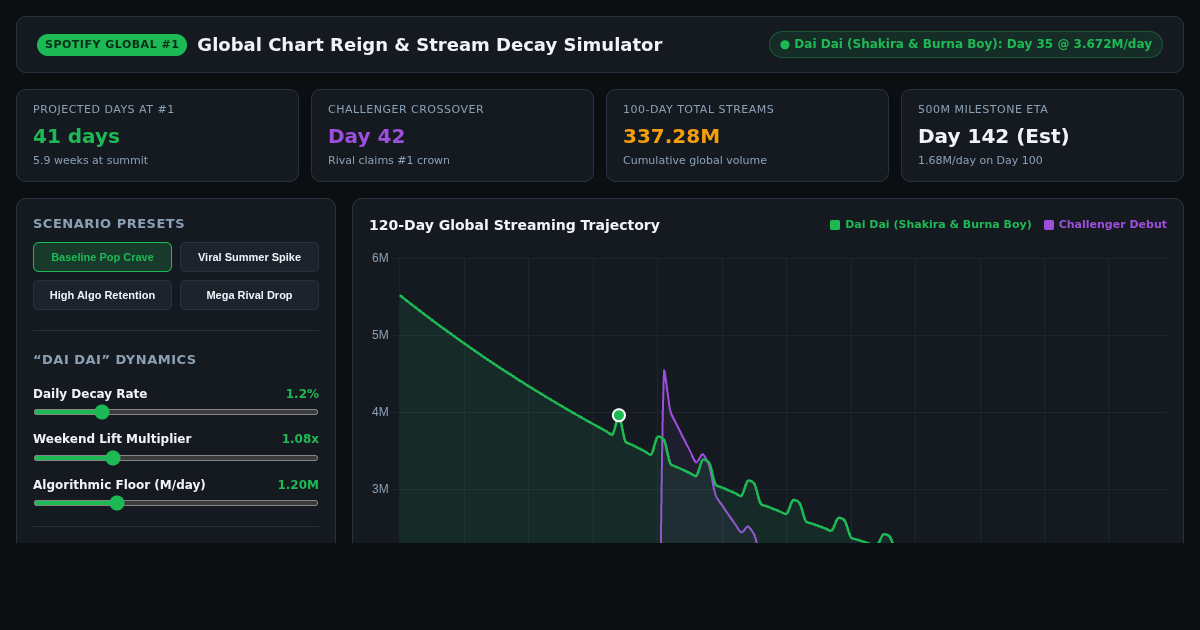Click the 3M y-axis label
This screenshot has height=630, width=1200.
(380, 489)
